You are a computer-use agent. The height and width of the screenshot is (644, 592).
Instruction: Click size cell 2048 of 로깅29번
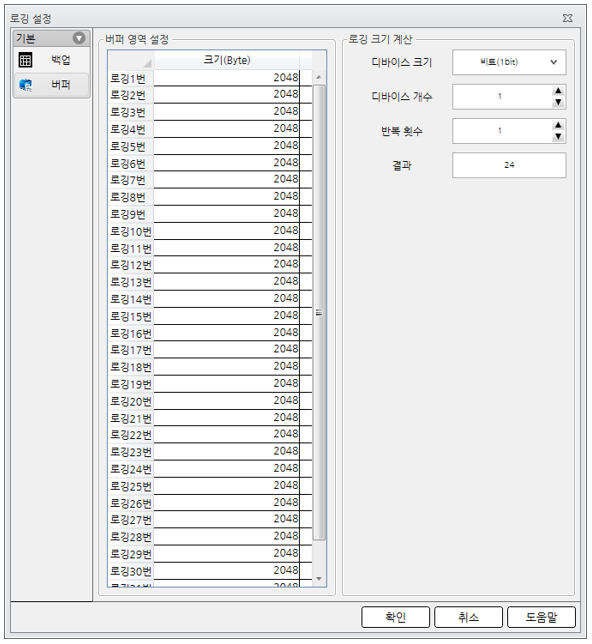[227, 554]
